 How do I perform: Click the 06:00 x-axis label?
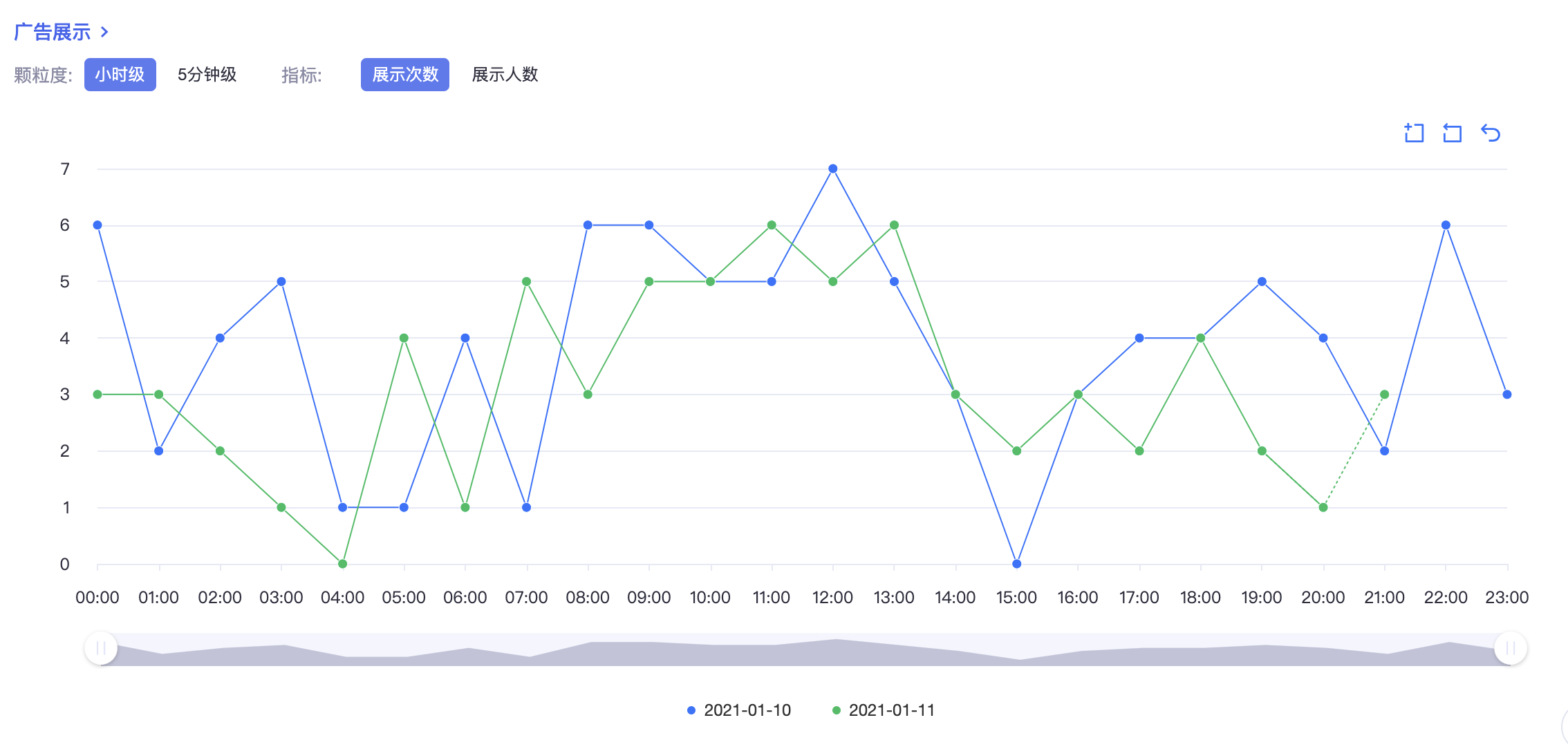[465, 598]
